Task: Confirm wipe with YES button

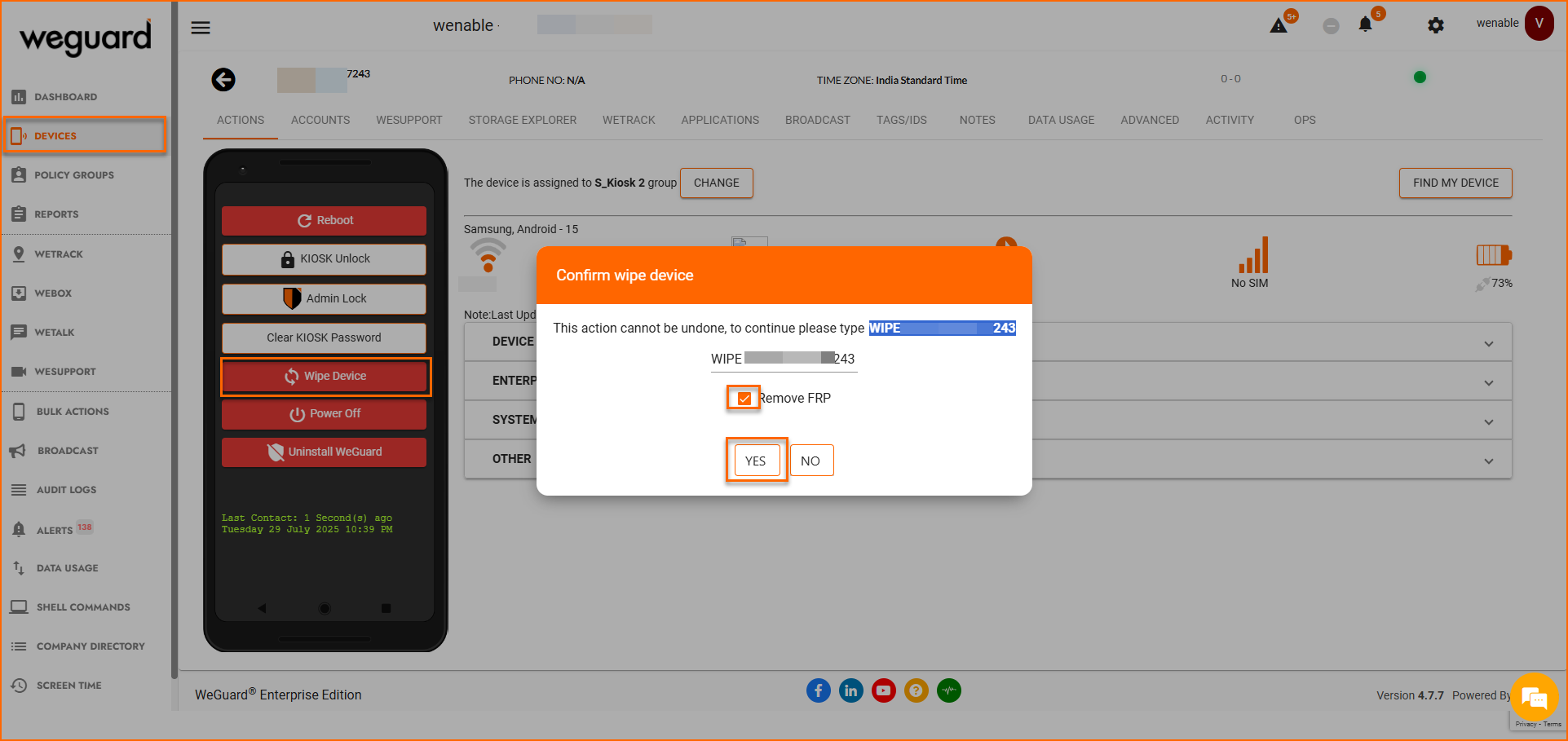Action: coord(756,461)
